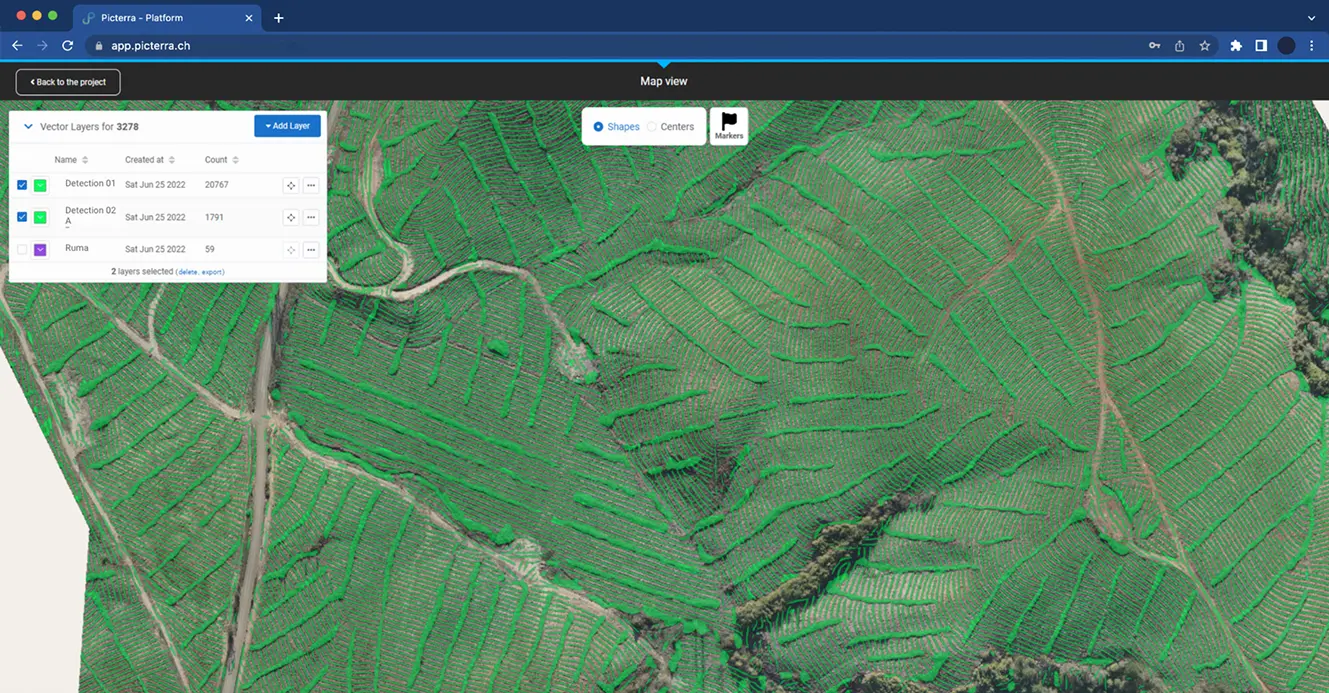Viewport: 1329px width, 693px height.
Task: Open the Add Layer dropdown
Action: [x=288, y=126]
